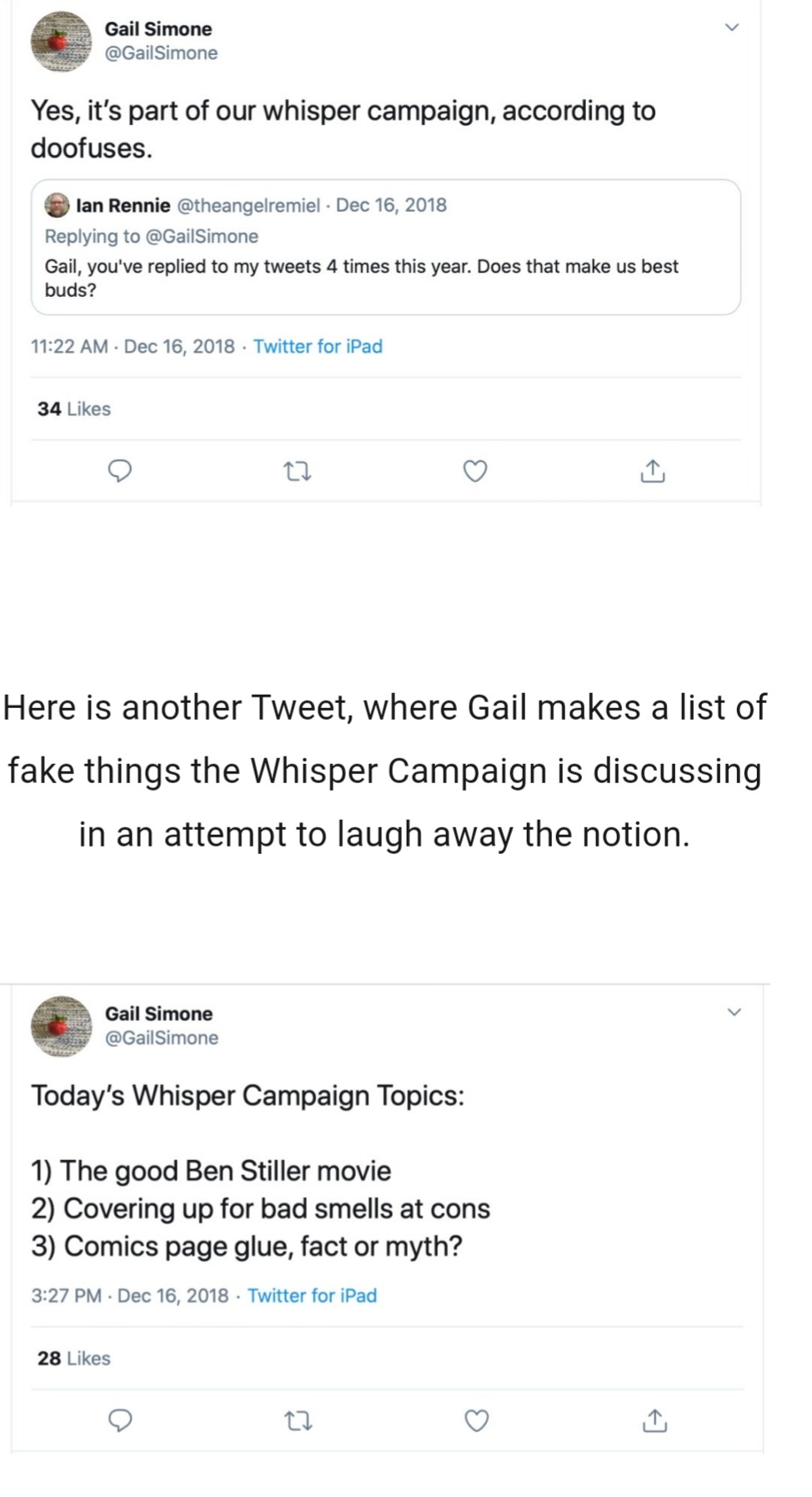The image size is (812, 1497).
Task: Retweet the Whisper Campaign Topics tweet
Action: tap(298, 1420)
